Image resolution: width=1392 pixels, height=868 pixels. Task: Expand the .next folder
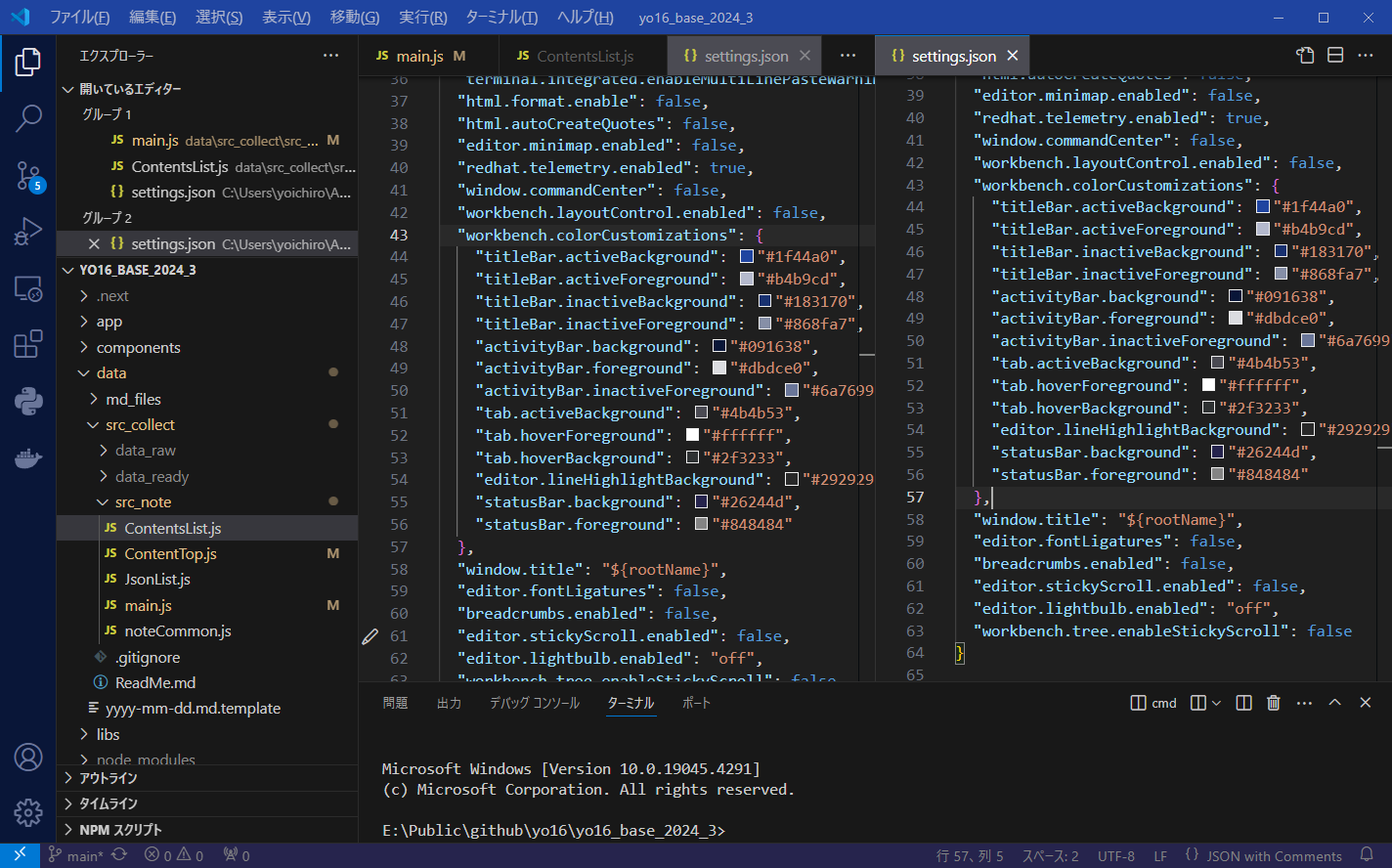[84, 296]
